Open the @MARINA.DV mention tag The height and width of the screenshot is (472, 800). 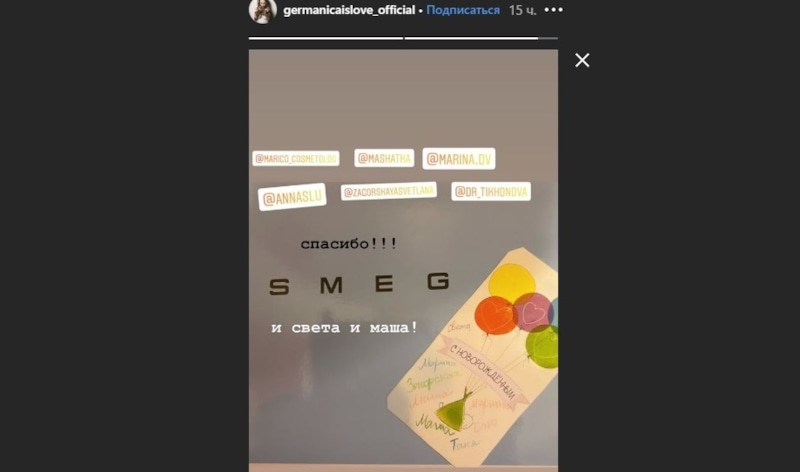pos(459,159)
